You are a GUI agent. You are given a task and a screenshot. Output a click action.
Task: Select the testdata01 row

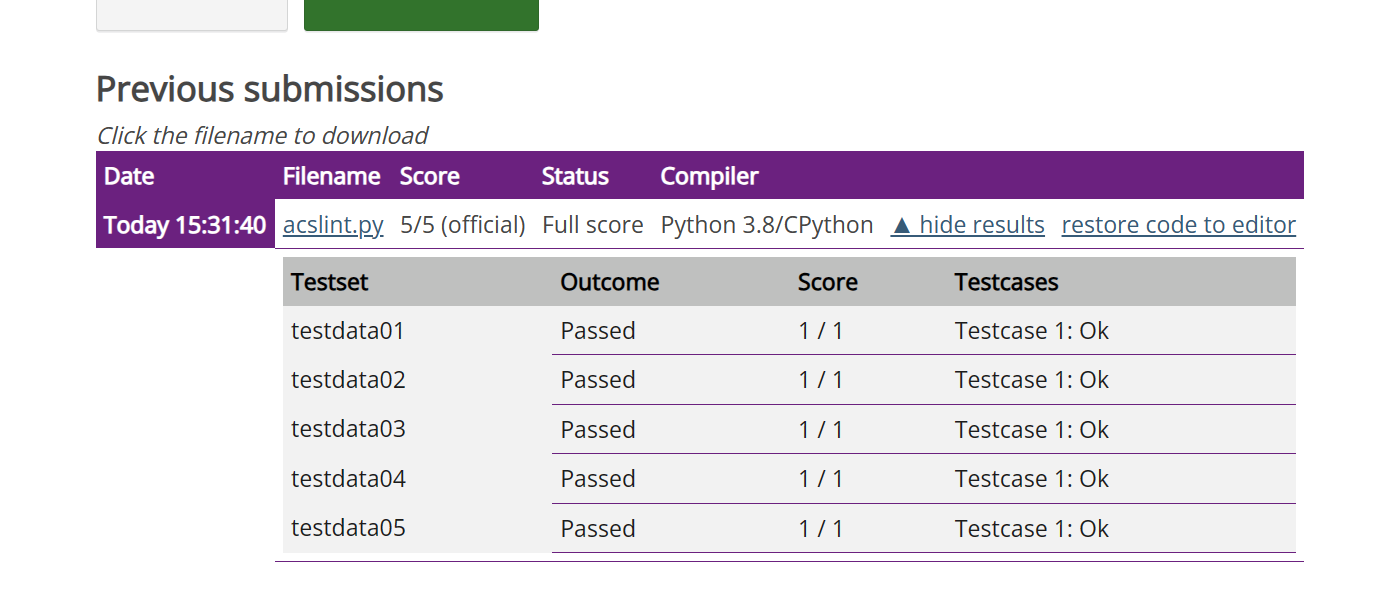click(348, 331)
